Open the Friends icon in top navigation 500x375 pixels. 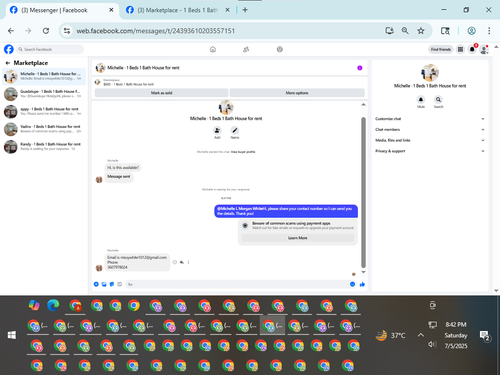coord(246,49)
